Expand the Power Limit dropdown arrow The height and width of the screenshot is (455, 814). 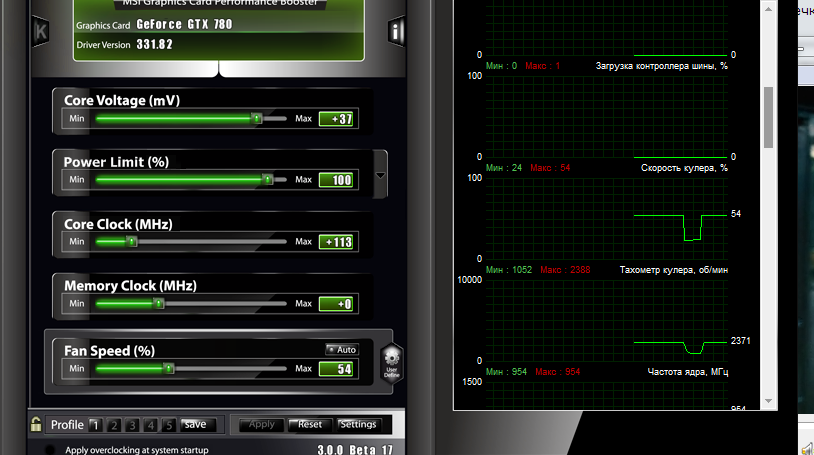pos(380,176)
